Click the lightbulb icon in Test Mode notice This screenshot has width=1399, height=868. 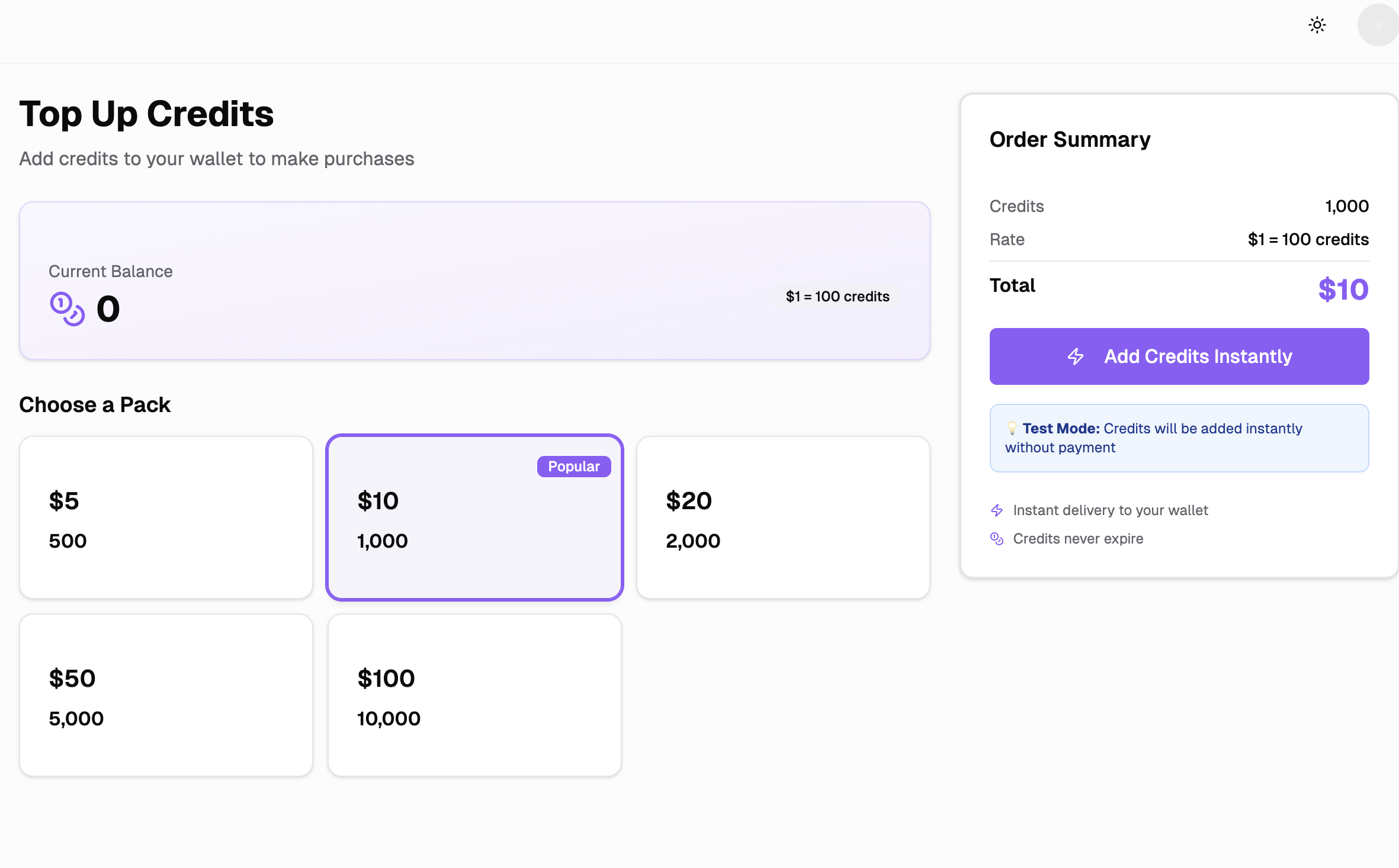tap(1012, 428)
